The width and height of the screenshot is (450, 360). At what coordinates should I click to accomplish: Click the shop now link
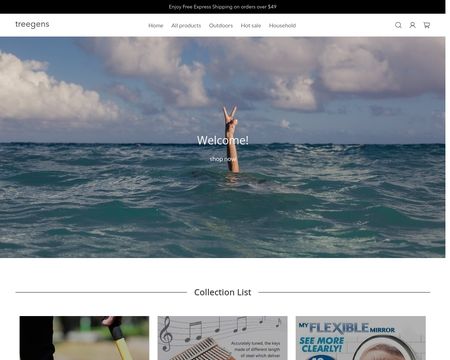223,159
